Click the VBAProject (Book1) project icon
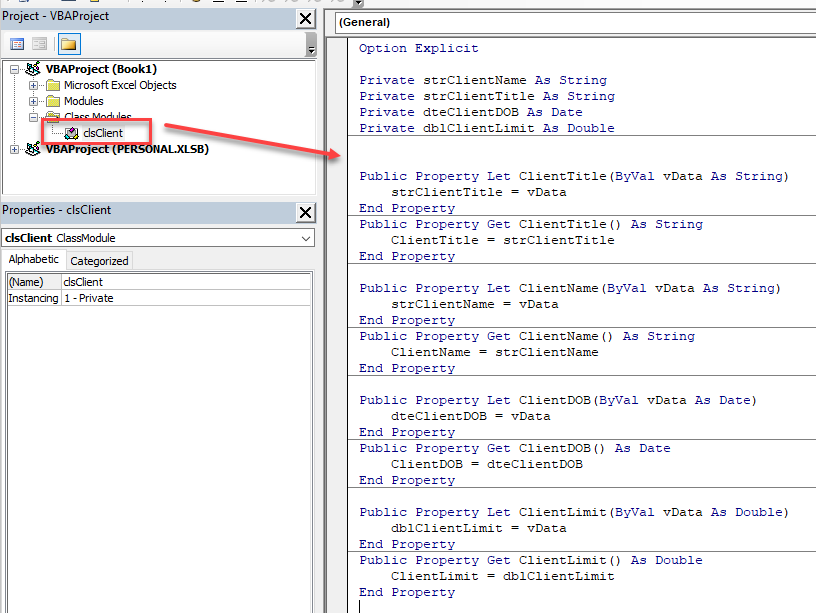The height and width of the screenshot is (613, 816). pyautogui.click(x=33, y=69)
